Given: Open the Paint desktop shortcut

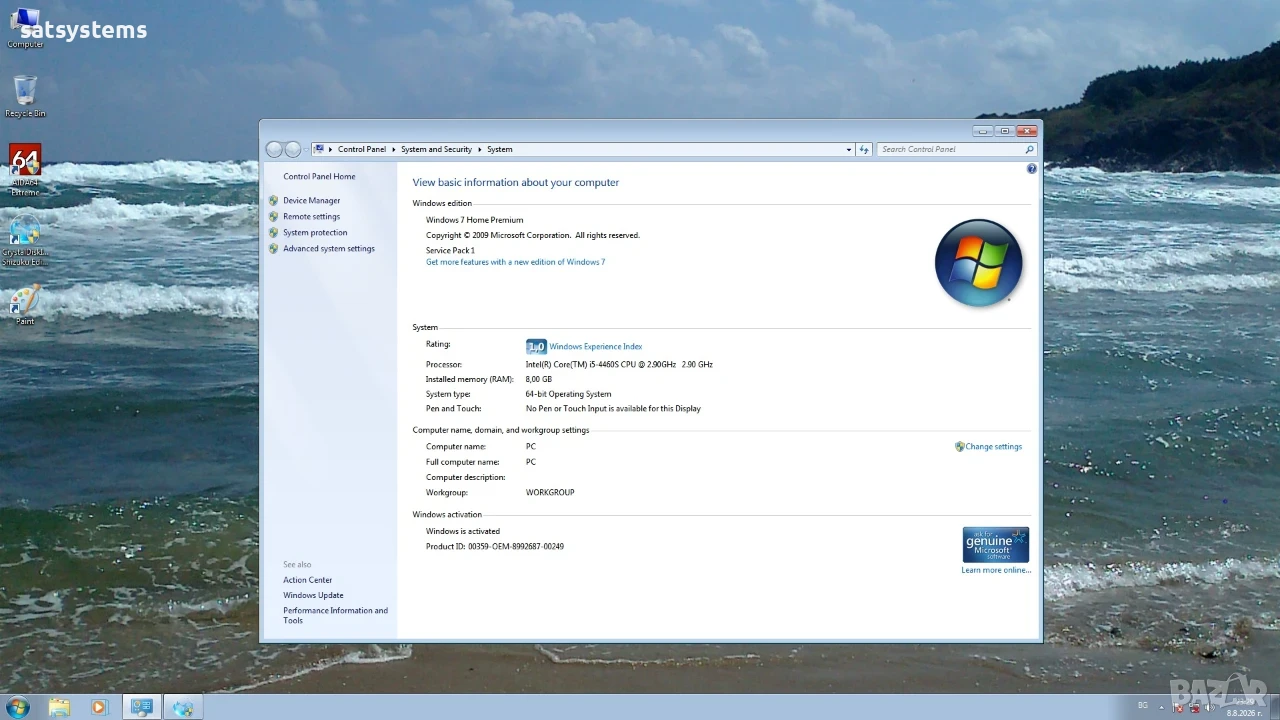Looking at the screenshot, I should click(25, 305).
